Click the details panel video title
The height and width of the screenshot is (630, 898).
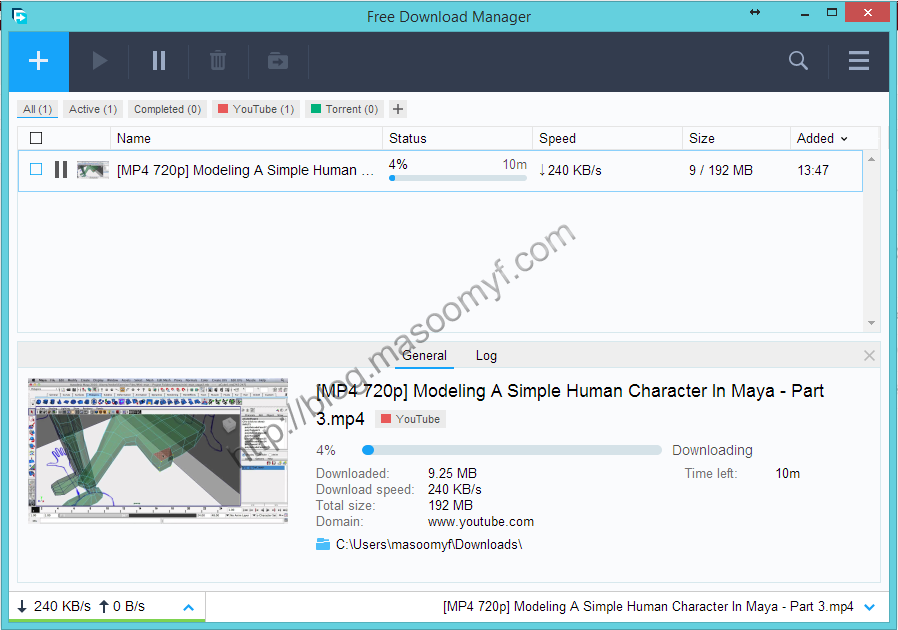pos(570,404)
